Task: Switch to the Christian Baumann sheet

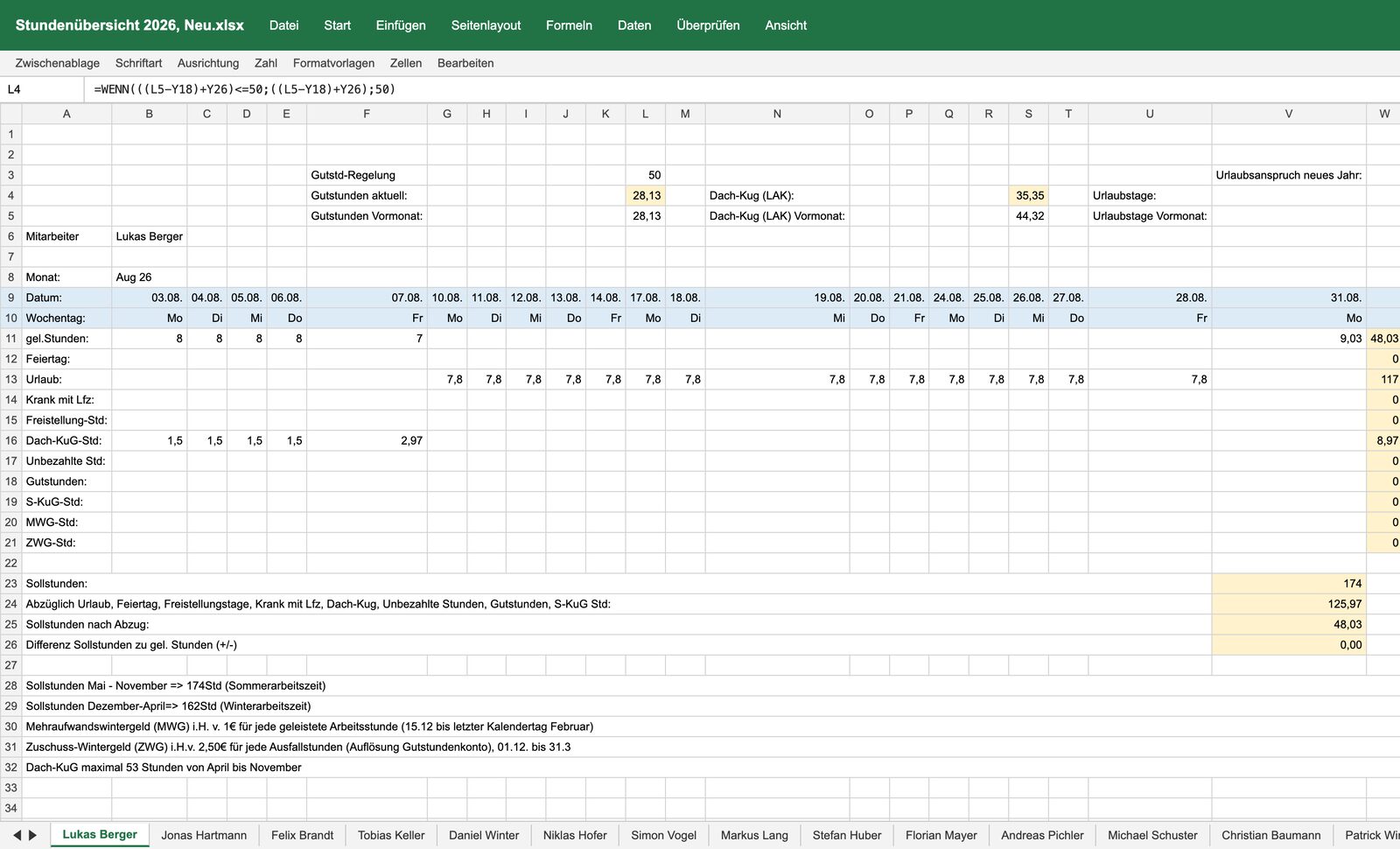Action: 1271,835
